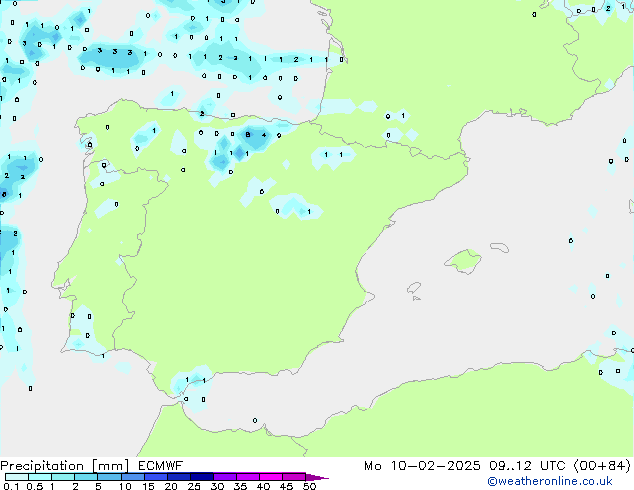Screen dimensions: 634x490
Task: Open the weatheronline.co.uk link
Action: click(x=550, y=481)
